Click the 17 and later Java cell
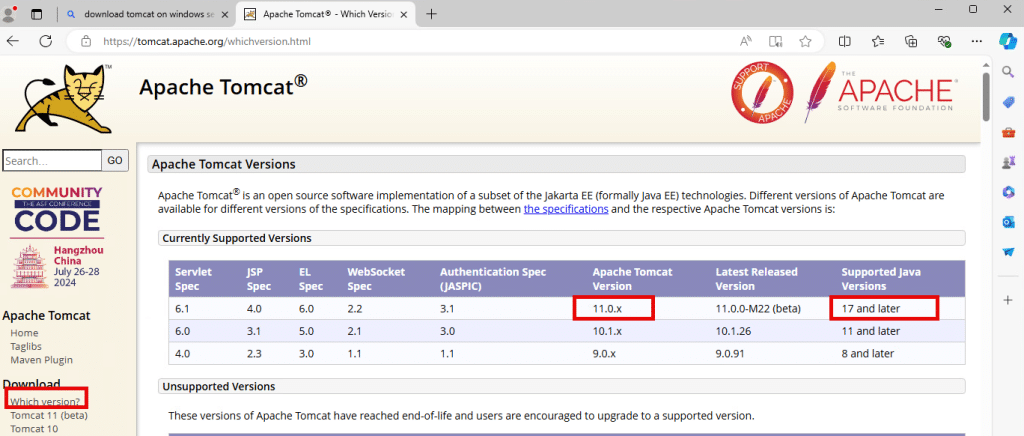The image size is (1024, 436). pyautogui.click(x=871, y=308)
